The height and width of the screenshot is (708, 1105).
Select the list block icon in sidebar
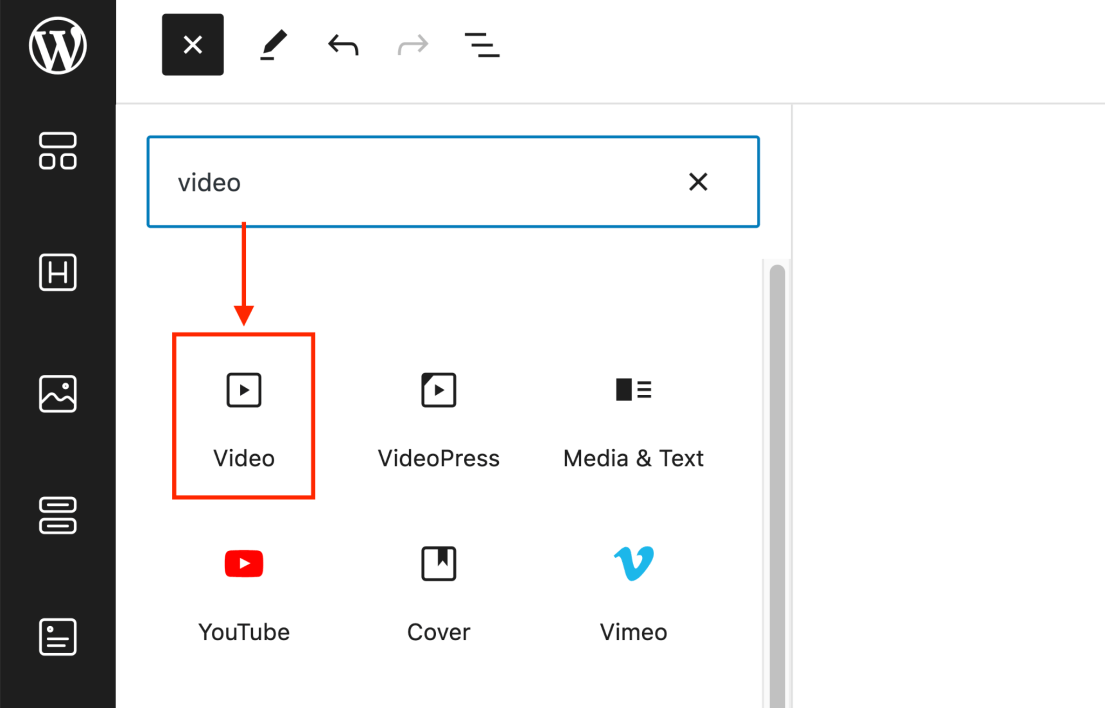pyautogui.click(x=57, y=637)
